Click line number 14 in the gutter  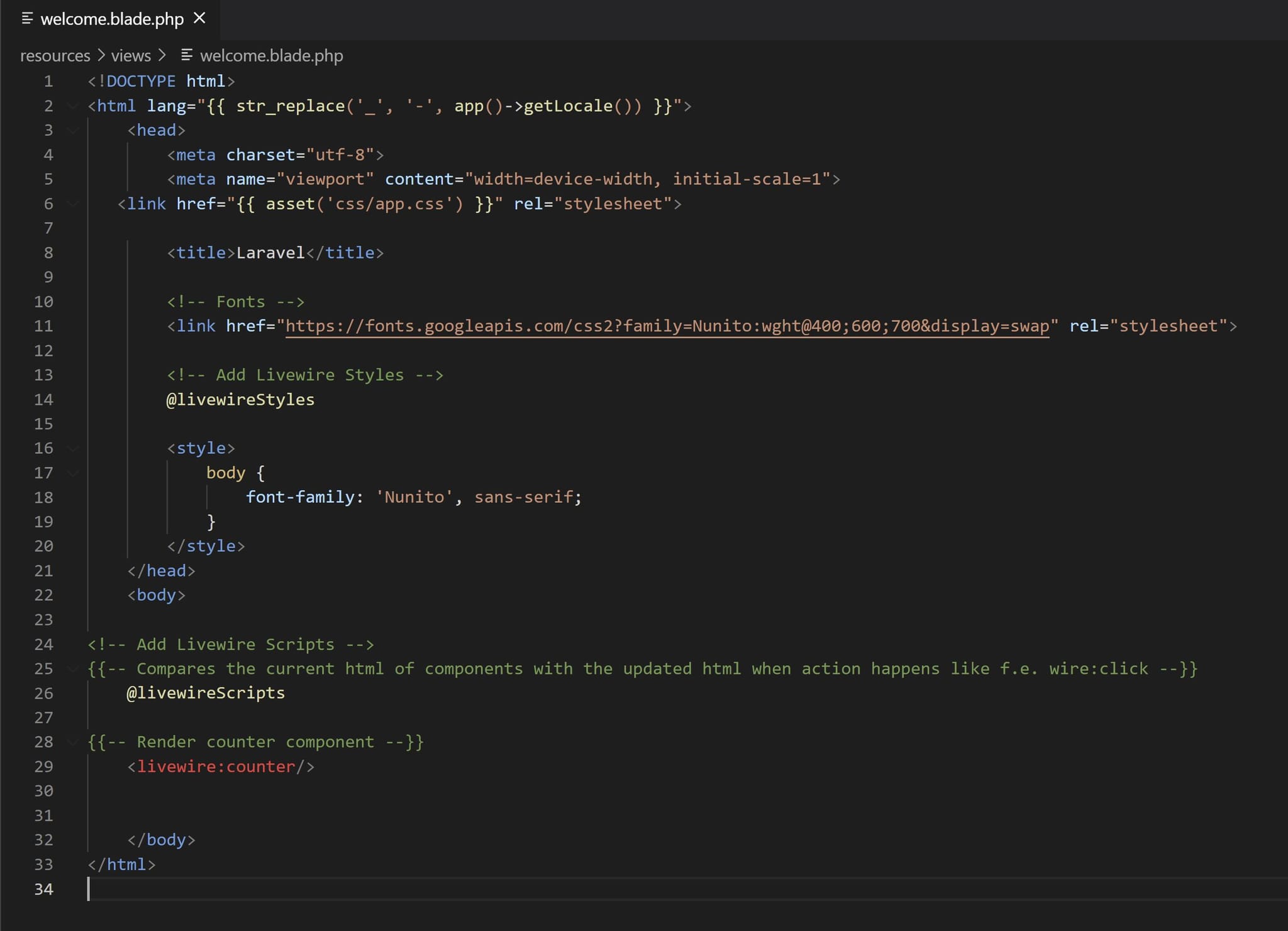(x=43, y=399)
